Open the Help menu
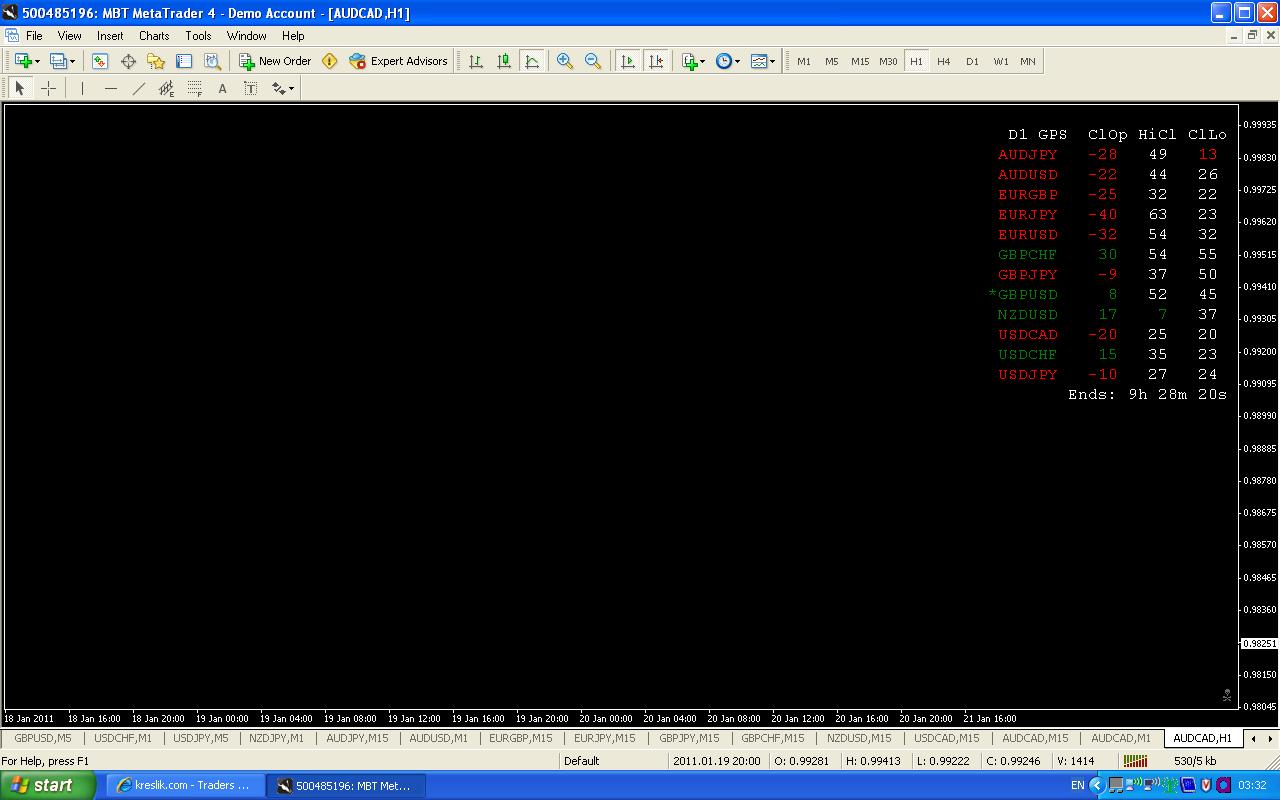The height and width of the screenshot is (800, 1280). (293, 35)
